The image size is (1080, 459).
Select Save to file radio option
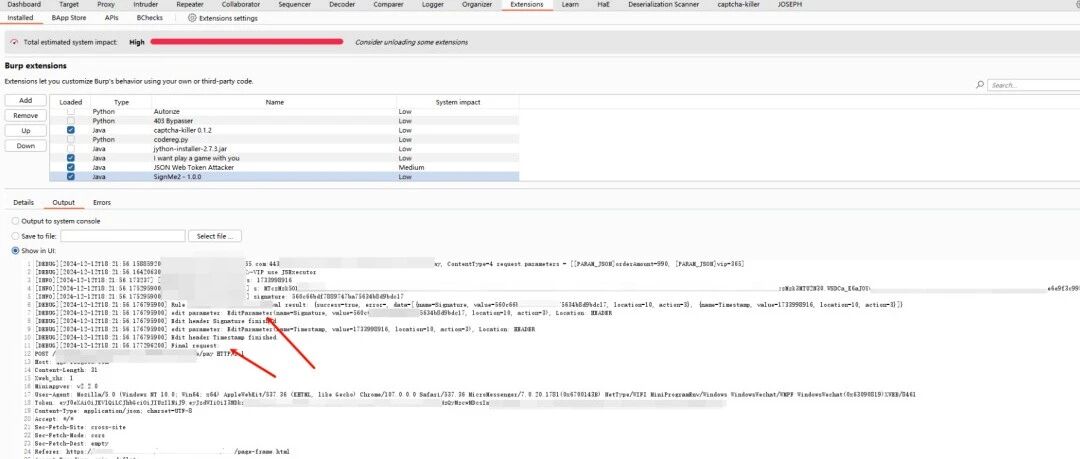15,236
